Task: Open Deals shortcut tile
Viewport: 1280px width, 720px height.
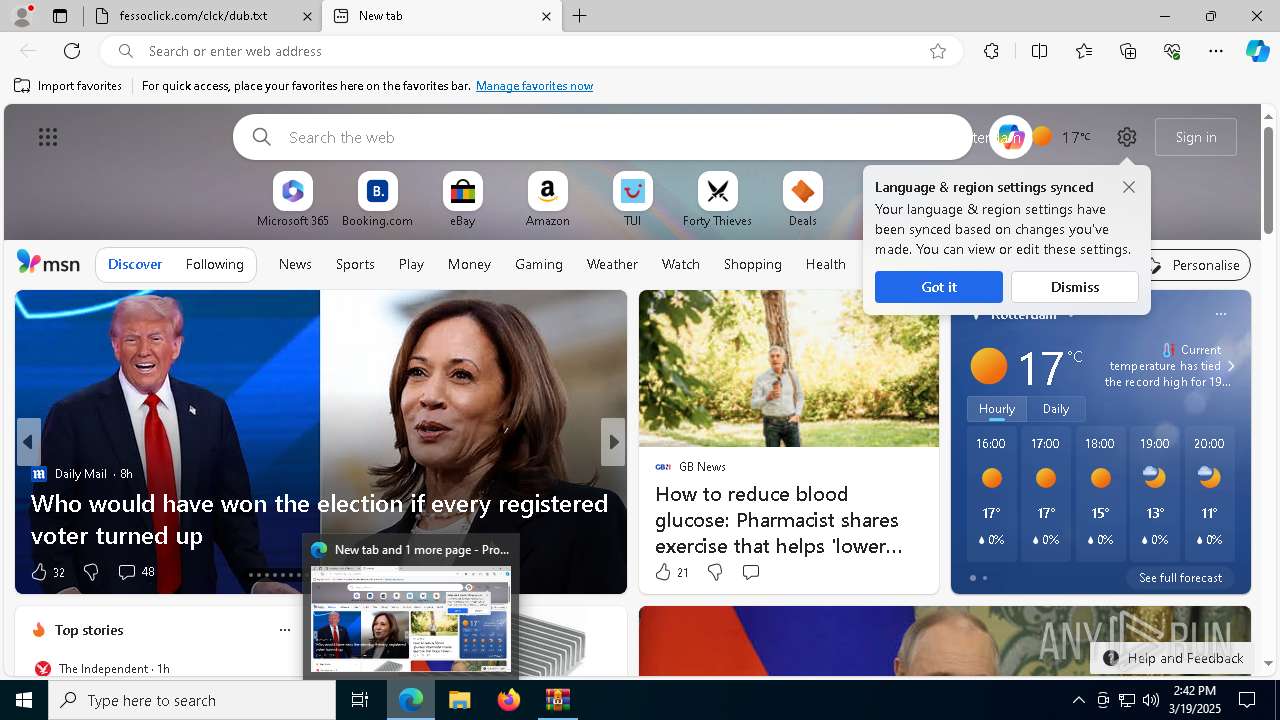Action: pos(802,200)
